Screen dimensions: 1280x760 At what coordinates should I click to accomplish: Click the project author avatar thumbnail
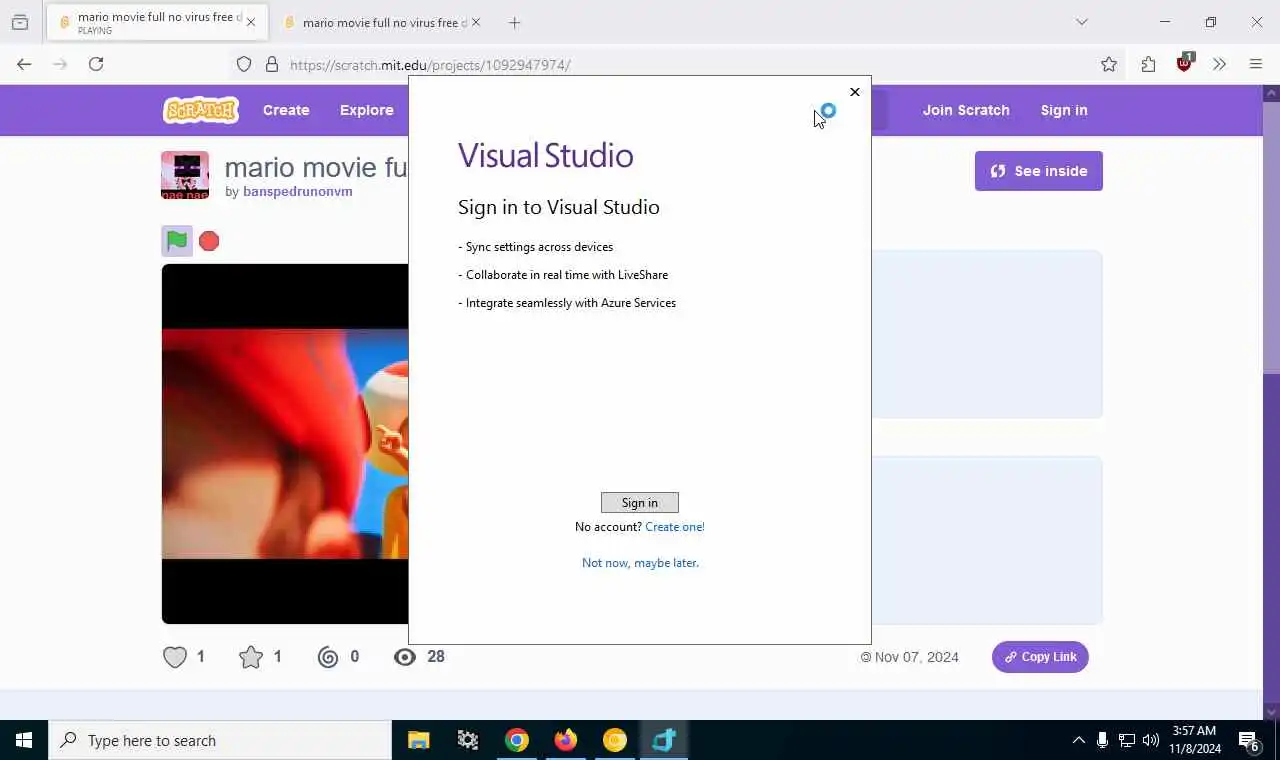[185, 175]
